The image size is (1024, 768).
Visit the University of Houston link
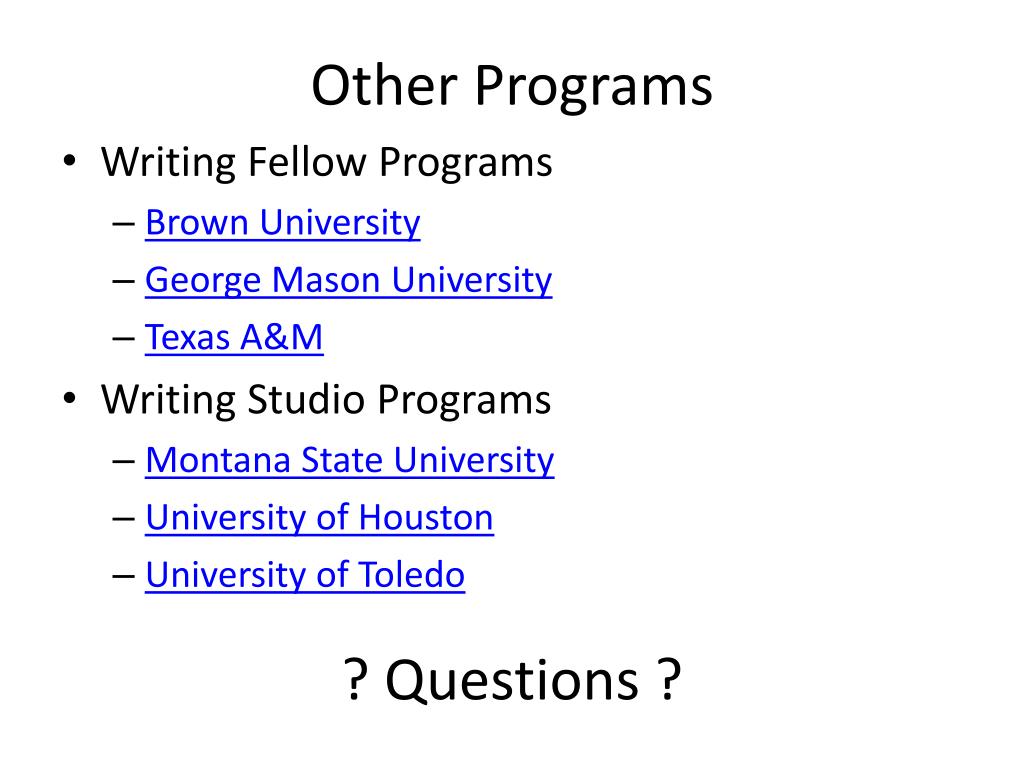[x=319, y=518]
